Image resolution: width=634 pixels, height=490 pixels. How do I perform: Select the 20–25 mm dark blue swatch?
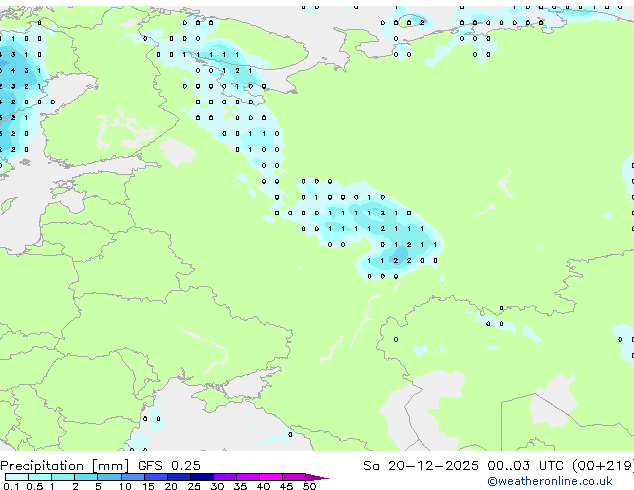coord(179,477)
